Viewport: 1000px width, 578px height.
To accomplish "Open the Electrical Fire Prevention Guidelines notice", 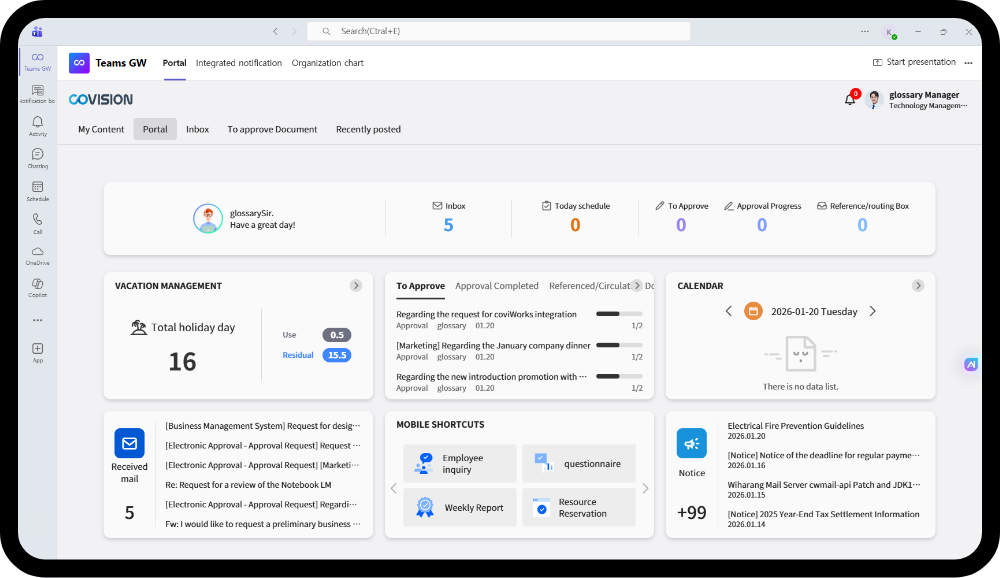I will [x=796, y=427].
